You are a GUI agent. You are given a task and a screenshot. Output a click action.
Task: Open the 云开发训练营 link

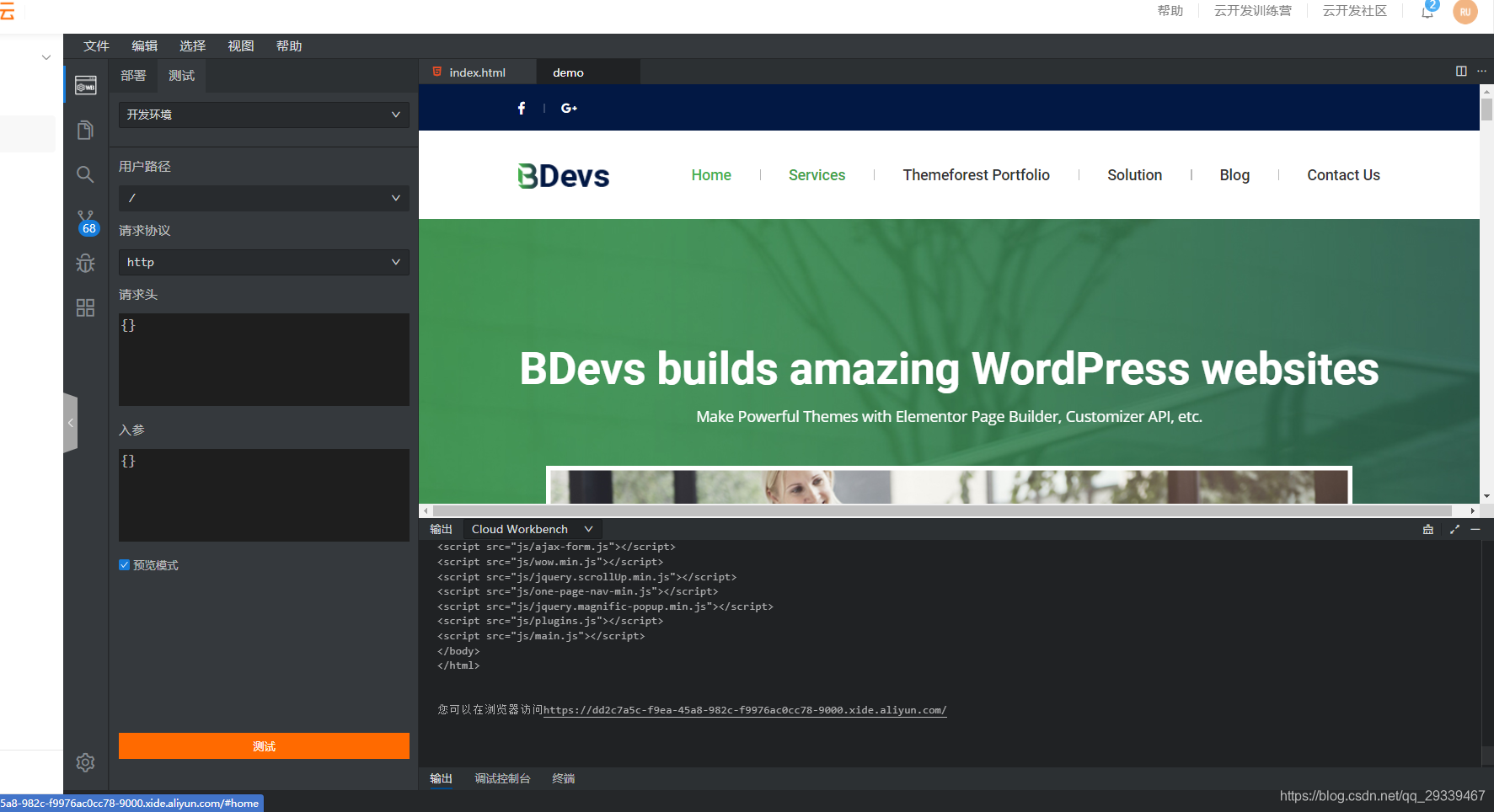coord(1253,11)
